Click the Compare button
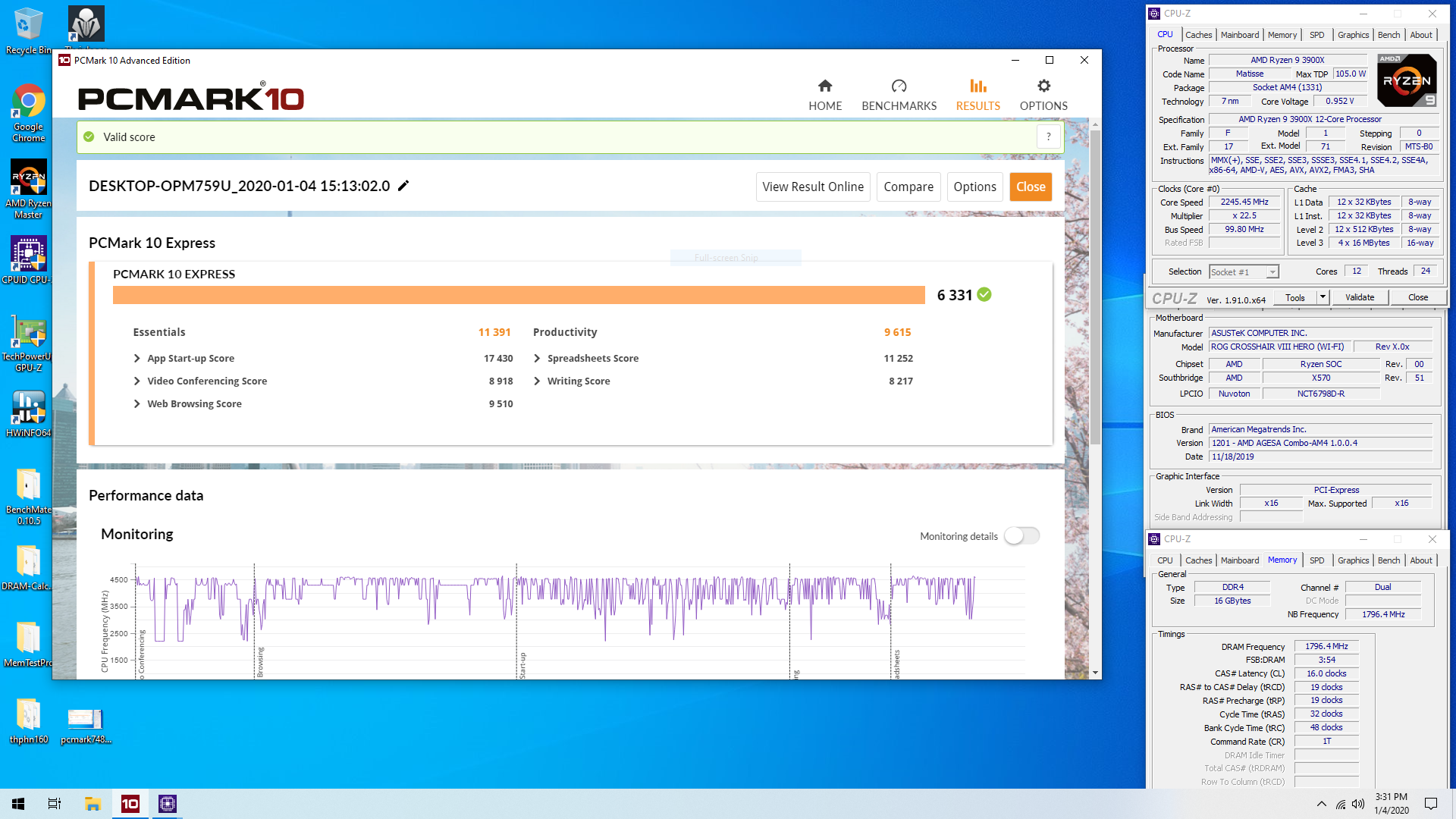The image size is (1456, 819). click(908, 187)
